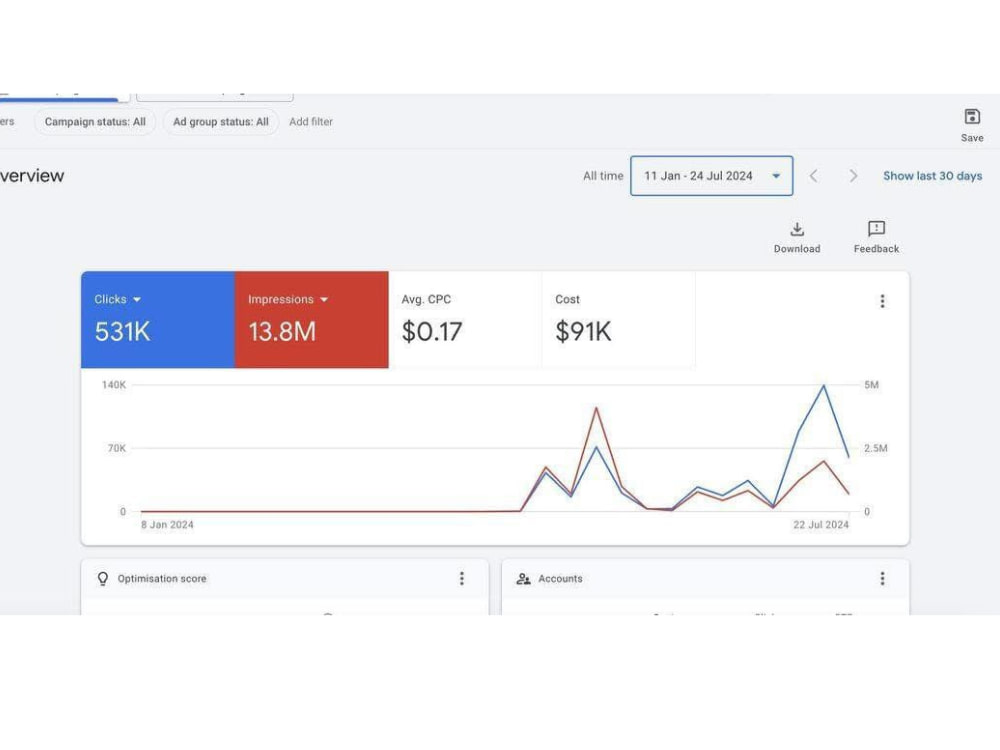
Task: Click the '70K' left axis value
Action: click(x=117, y=448)
